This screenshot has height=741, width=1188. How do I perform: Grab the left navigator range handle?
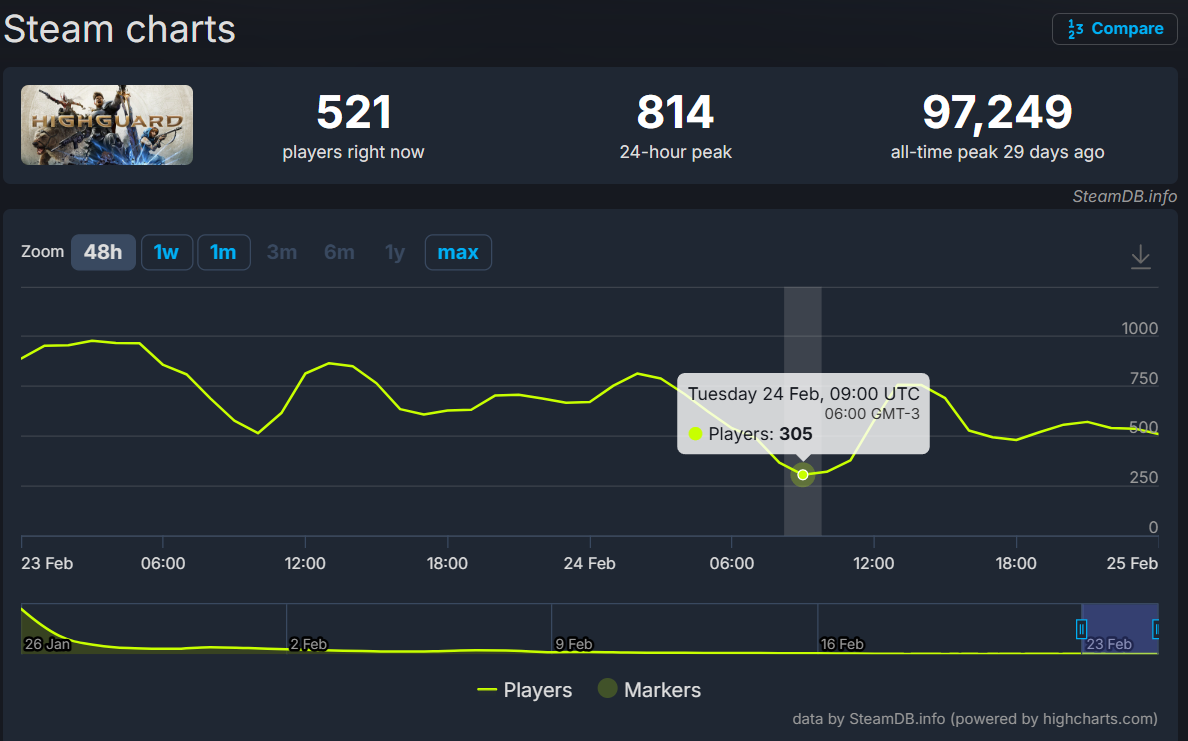pos(1081,629)
